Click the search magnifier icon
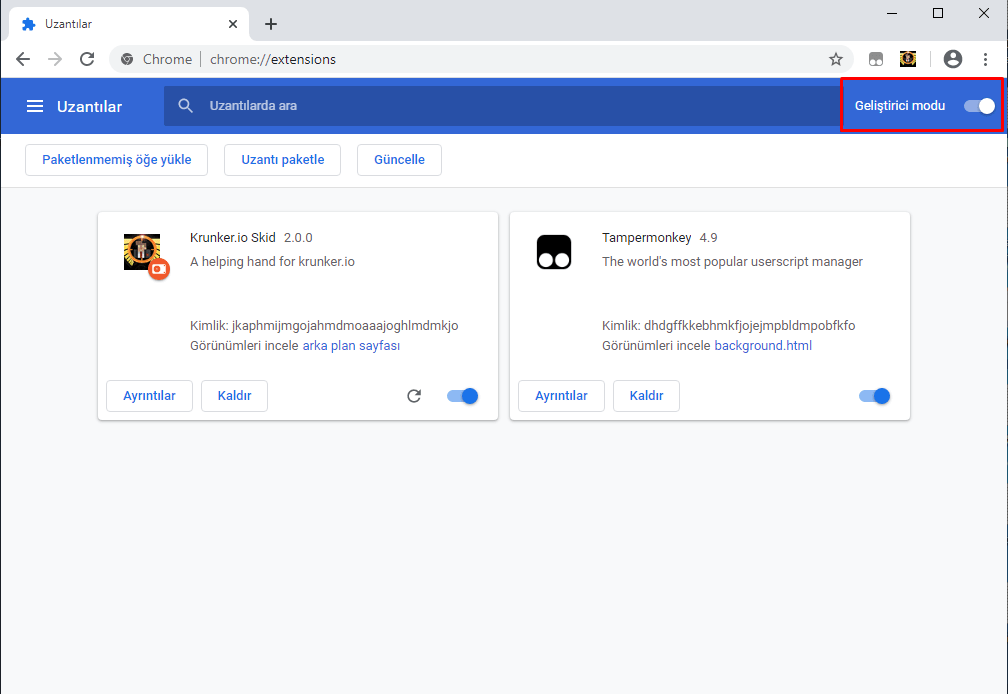The width and height of the screenshot is (1008, 694). coord(185,106)
